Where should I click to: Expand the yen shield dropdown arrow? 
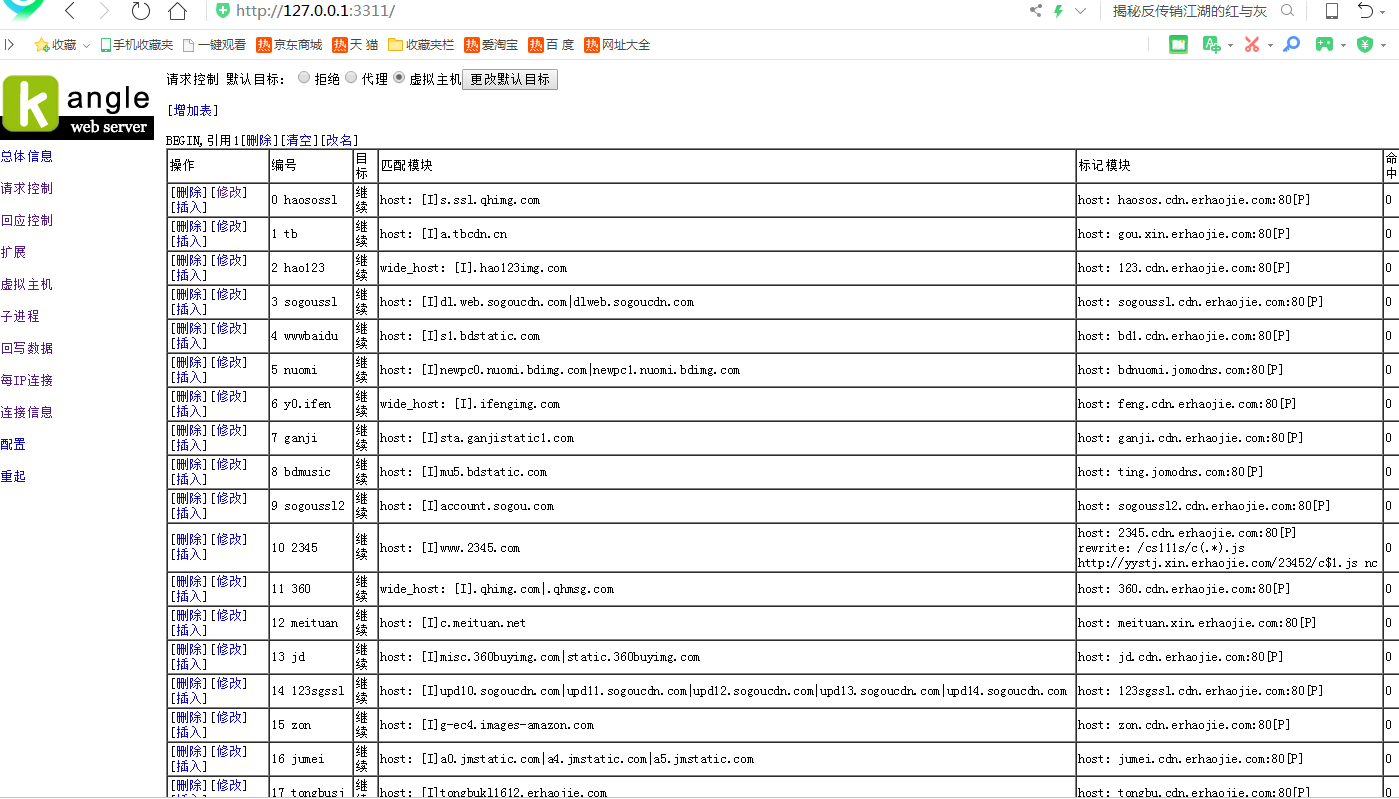1384,45
